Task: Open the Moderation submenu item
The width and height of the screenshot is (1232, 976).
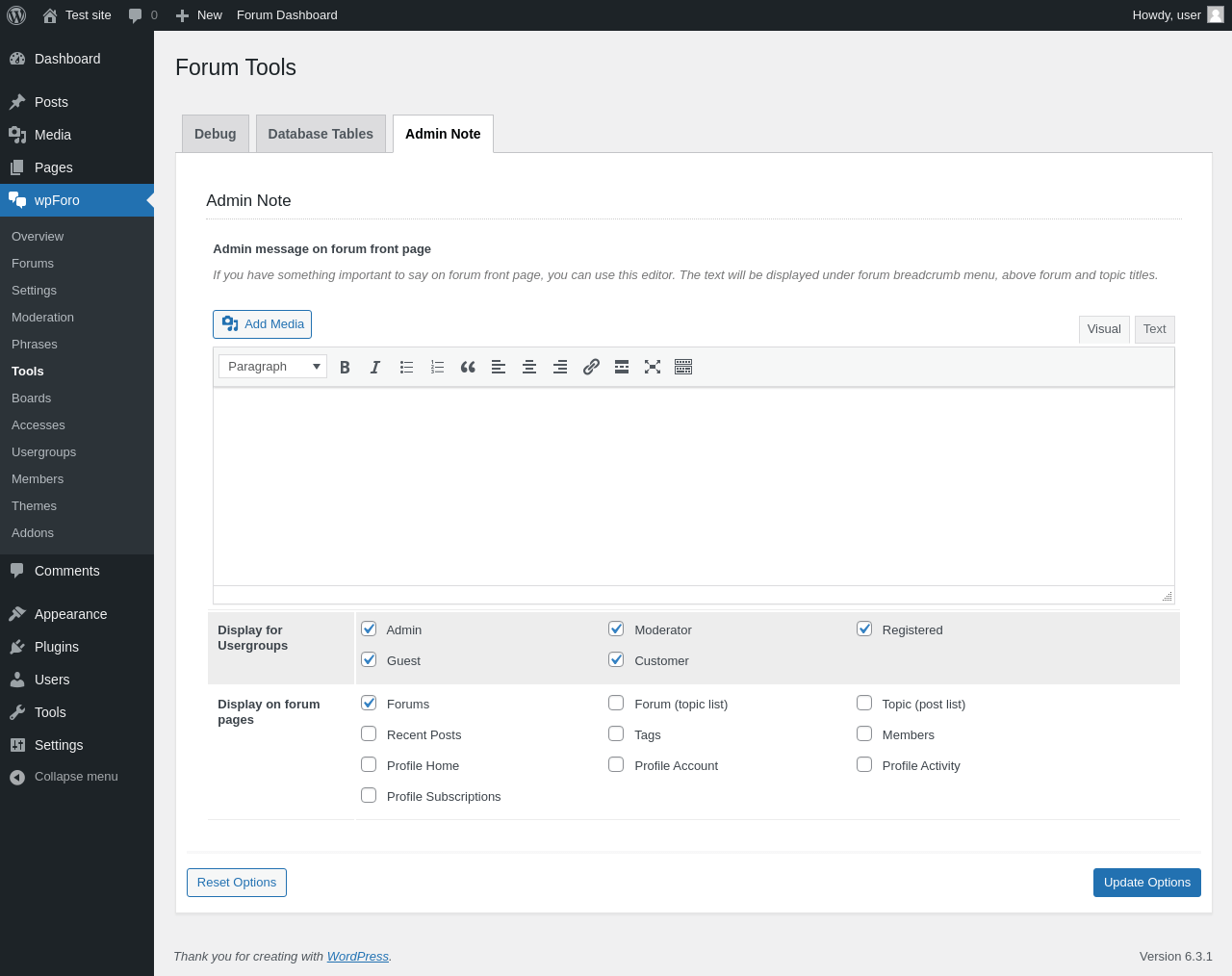Action: pyautogui.click(x=42, y=318)
